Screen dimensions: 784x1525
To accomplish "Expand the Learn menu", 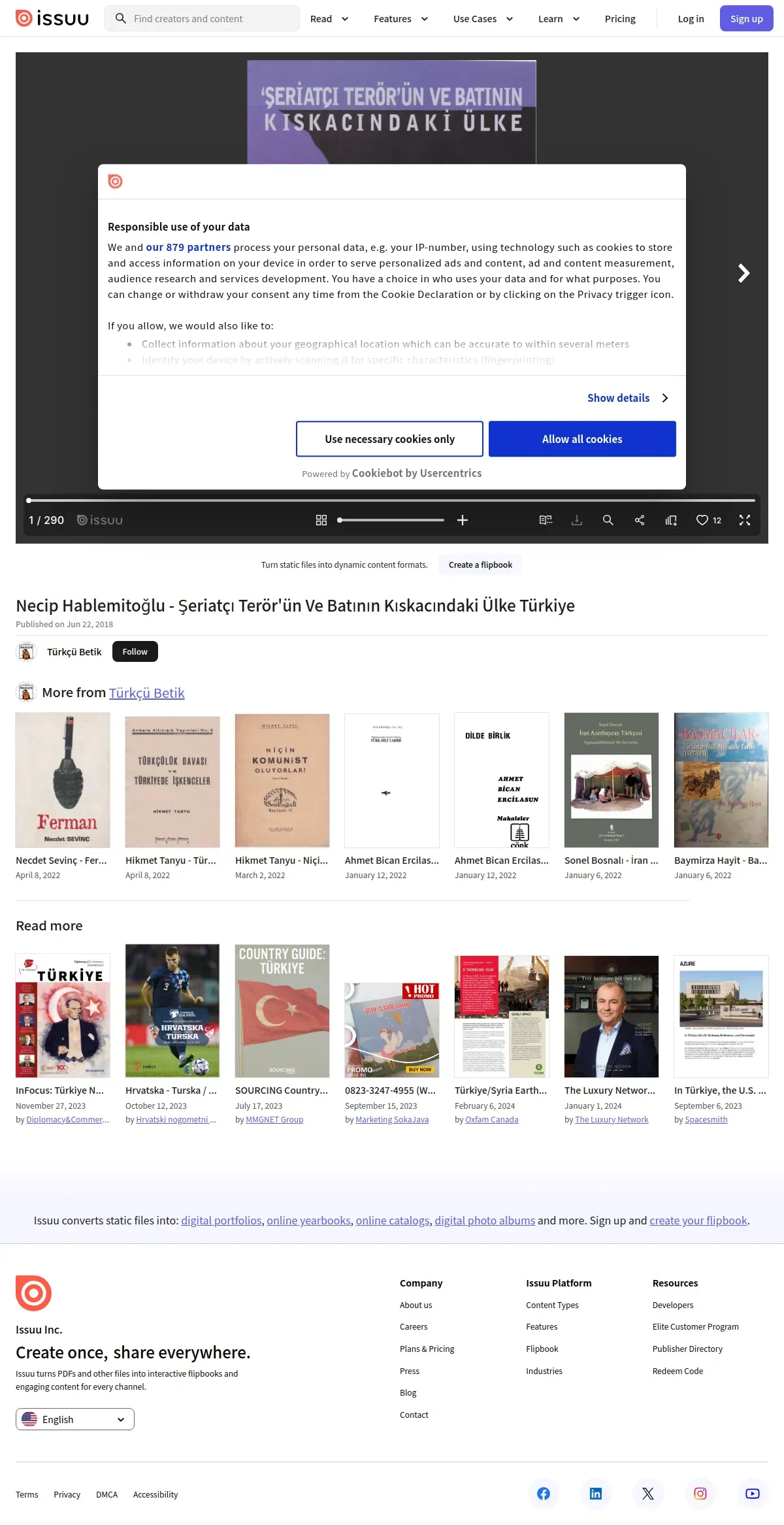I will (x=559, y=19).
